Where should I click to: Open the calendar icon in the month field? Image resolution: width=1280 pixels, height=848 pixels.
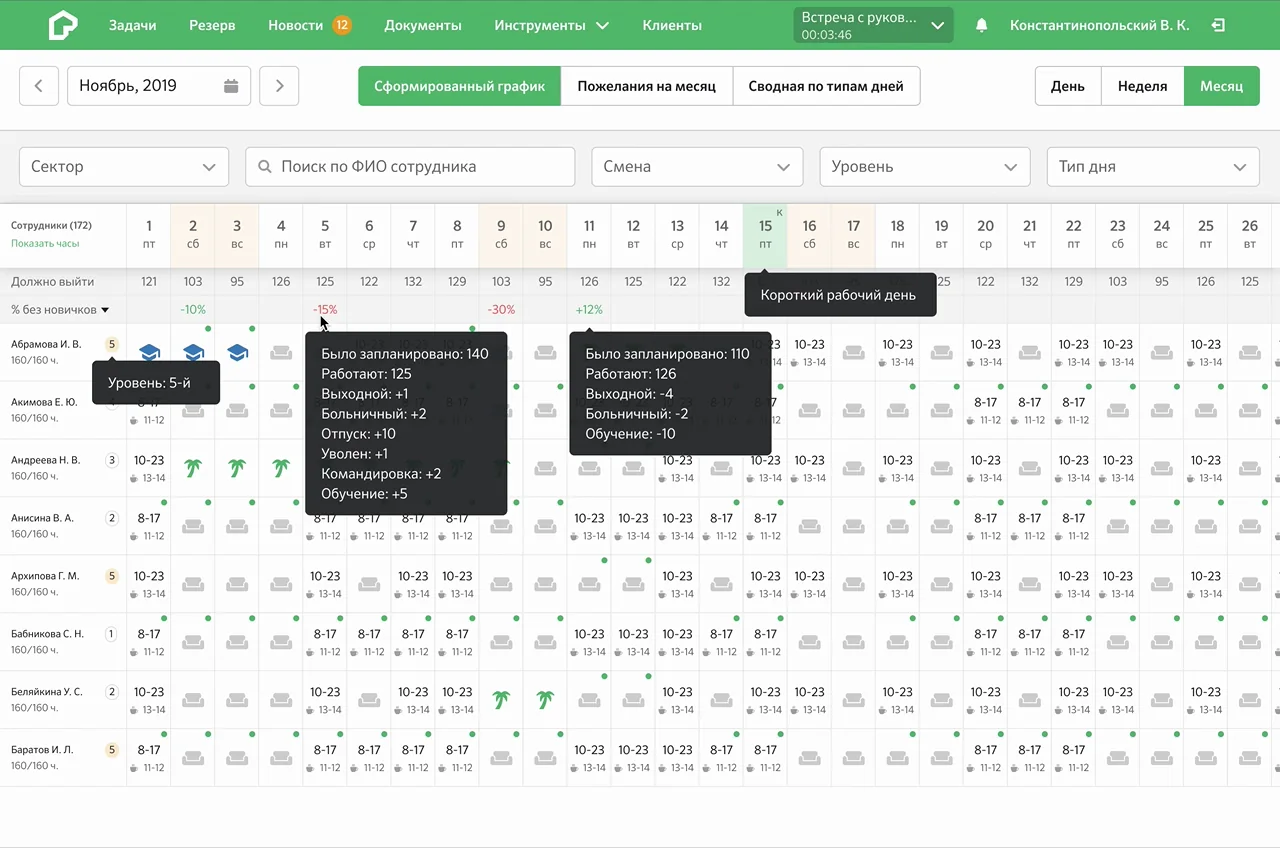(x=231, y=86)
